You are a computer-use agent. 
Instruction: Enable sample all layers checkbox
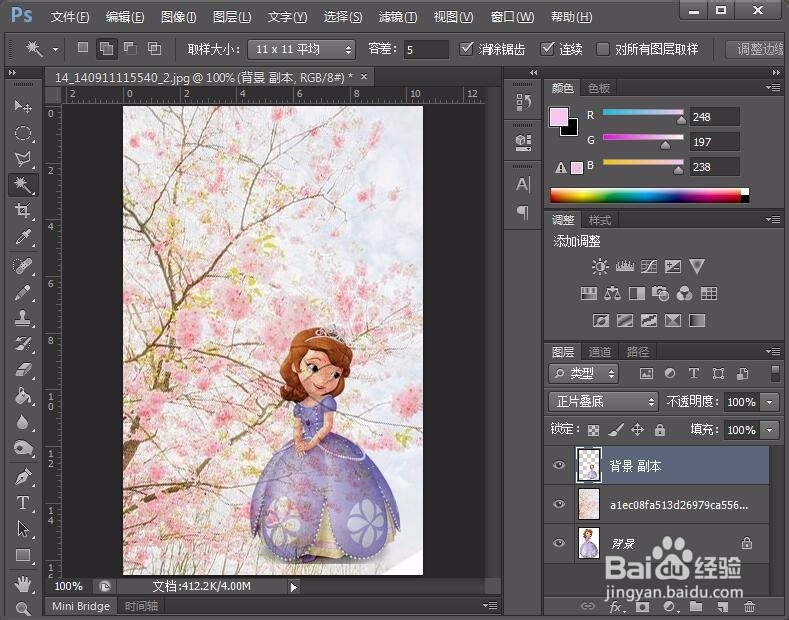click(x=602, y=49)
